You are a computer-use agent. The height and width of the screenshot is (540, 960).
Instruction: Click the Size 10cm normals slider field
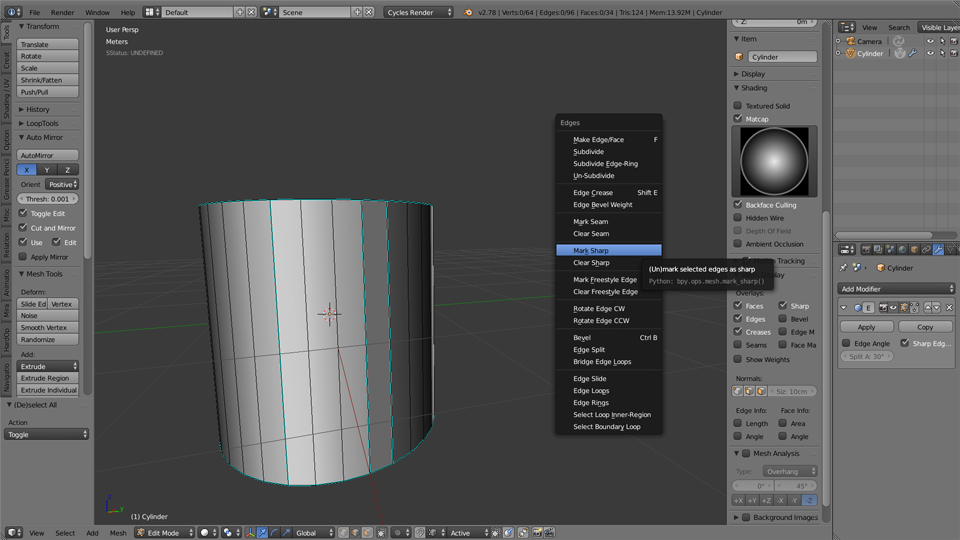pyautogui.click(x=792, y=391)
